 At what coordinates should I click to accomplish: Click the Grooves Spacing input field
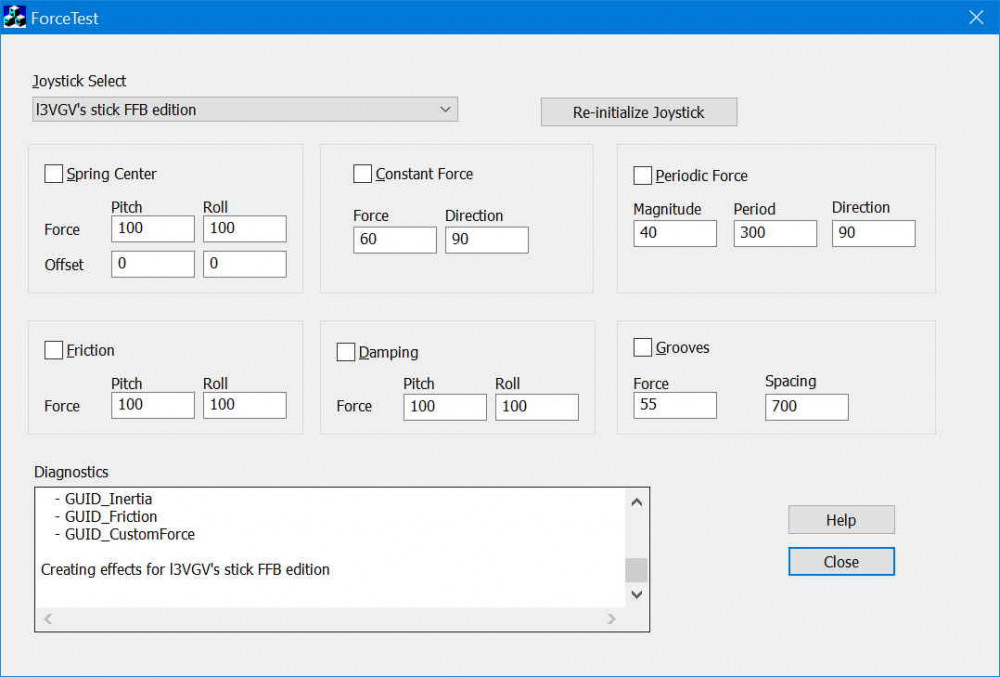coord(806,407)
